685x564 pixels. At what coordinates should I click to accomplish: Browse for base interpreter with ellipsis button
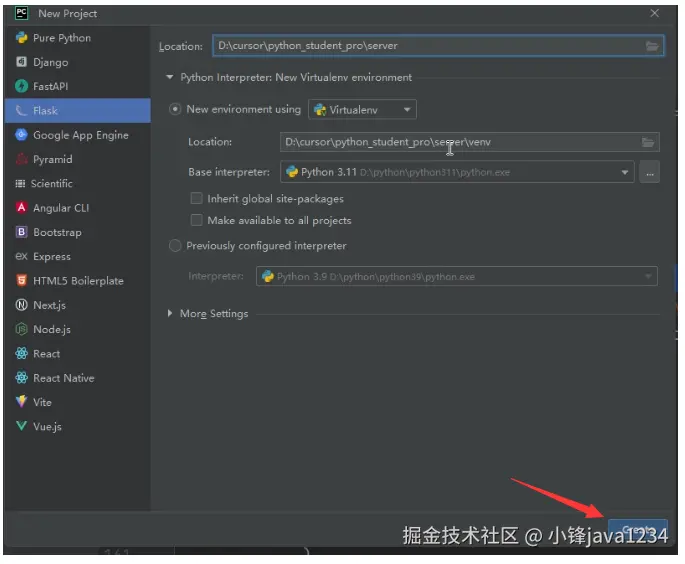coord(649,172)
